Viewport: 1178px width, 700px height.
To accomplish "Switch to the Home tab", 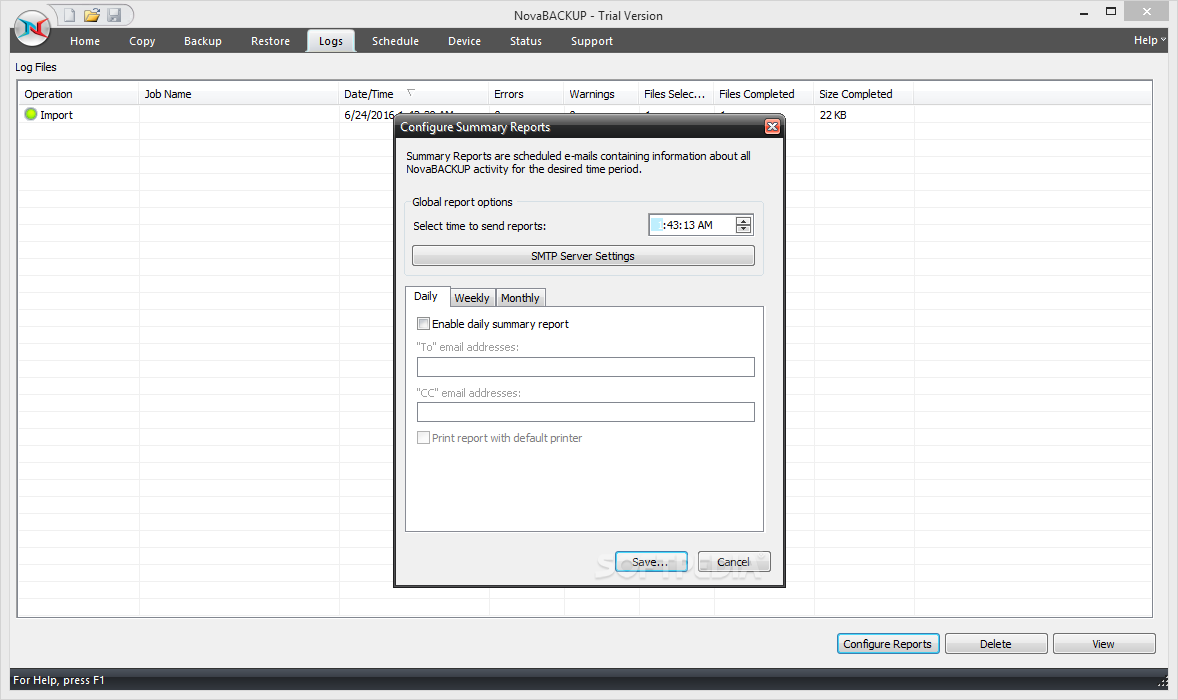I will (x=85, y=41).
